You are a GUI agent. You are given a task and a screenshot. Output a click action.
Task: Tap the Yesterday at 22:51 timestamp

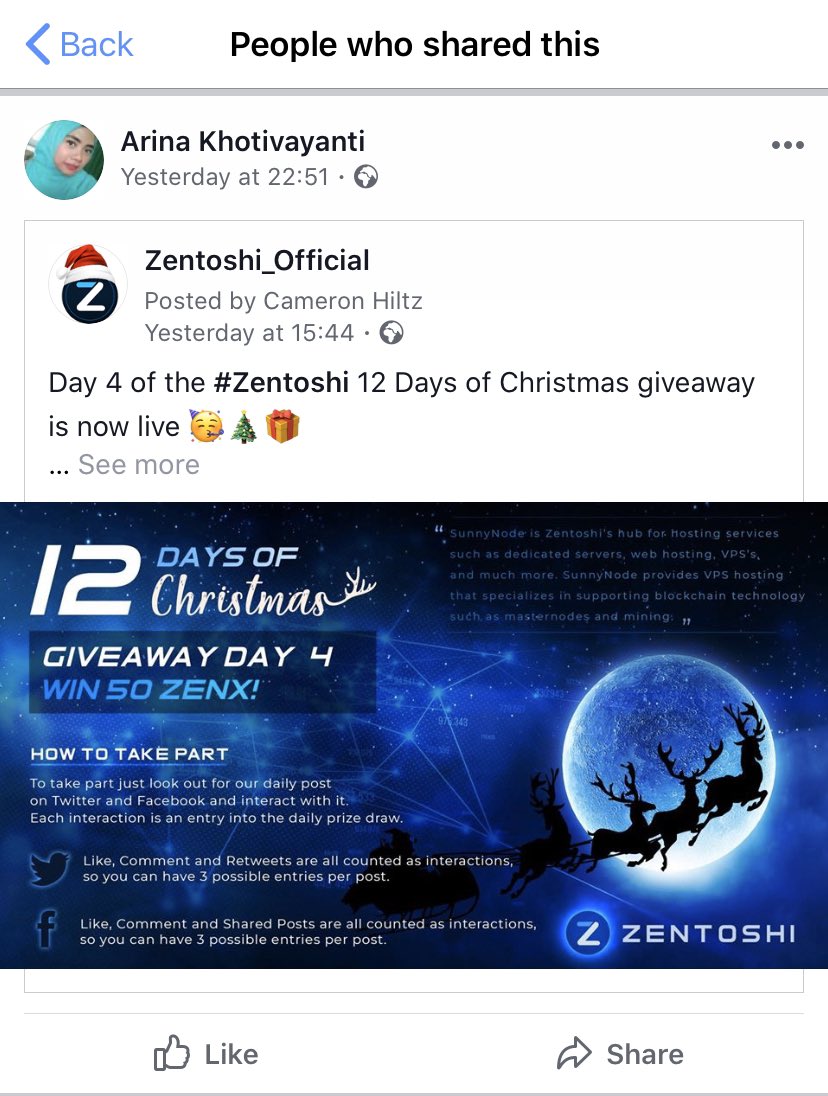point(225,177)
